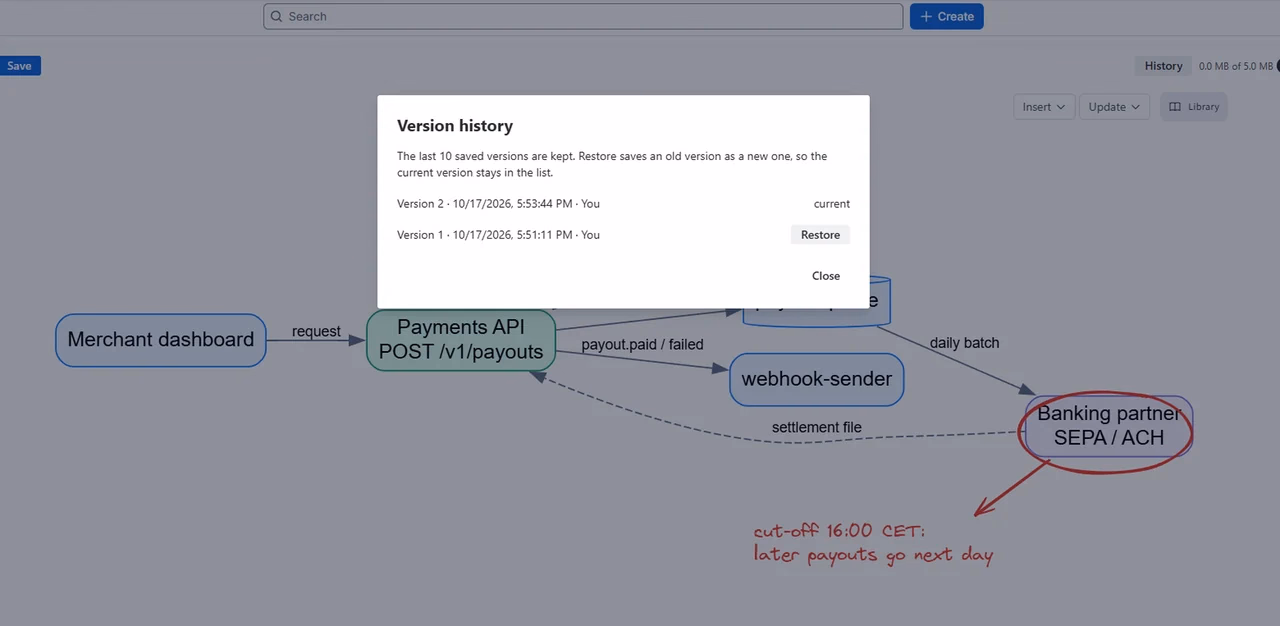
Task: Click the plus icon on Create
Action: 926,16
